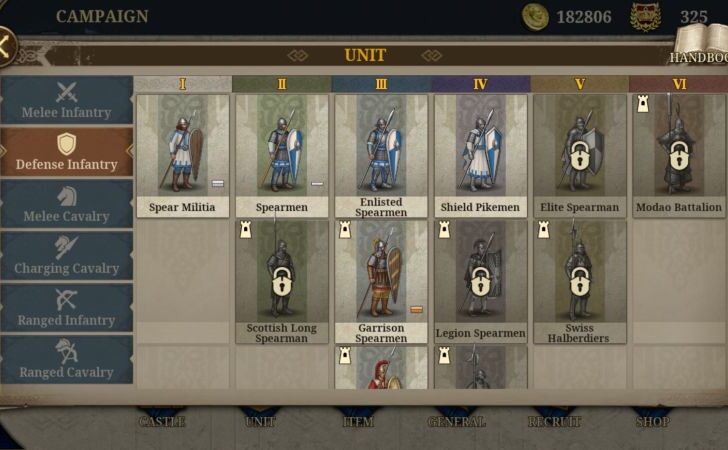Select the Ranged Infantry crossbow category
This screenshot has height=450, width=728.
pyautogui.click(x=66, y=308)
